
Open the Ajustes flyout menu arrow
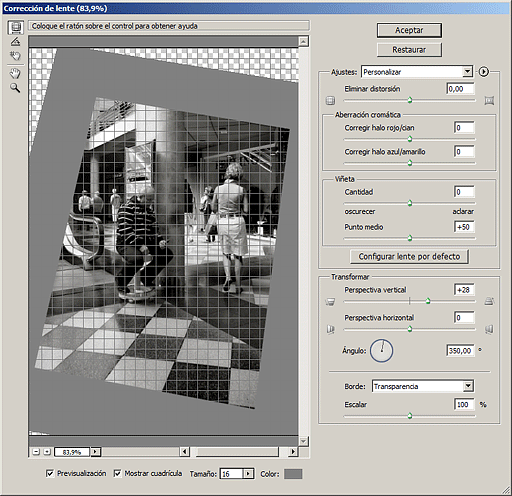tap(484, 72)
